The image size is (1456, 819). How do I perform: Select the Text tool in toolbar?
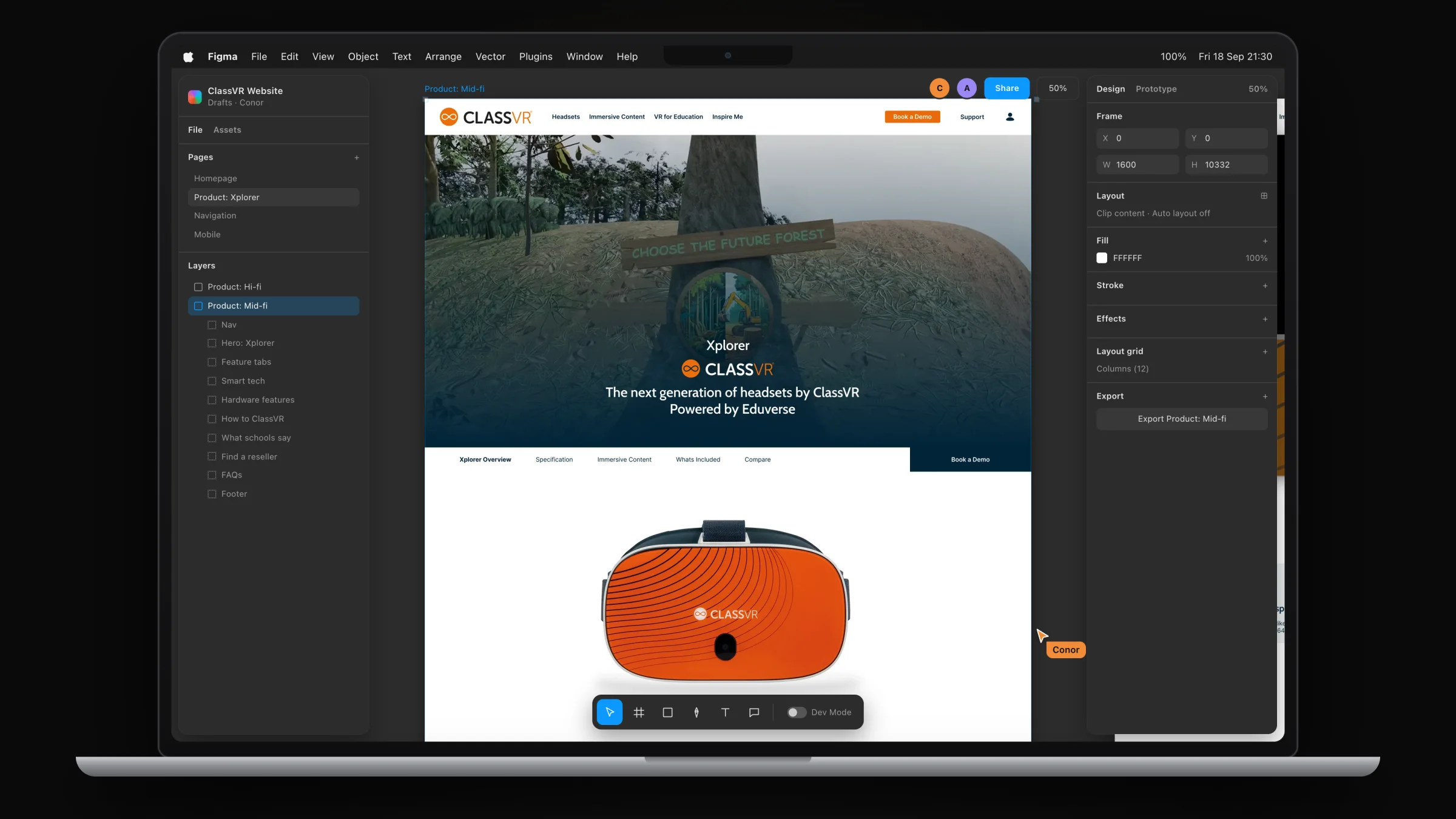725,712
